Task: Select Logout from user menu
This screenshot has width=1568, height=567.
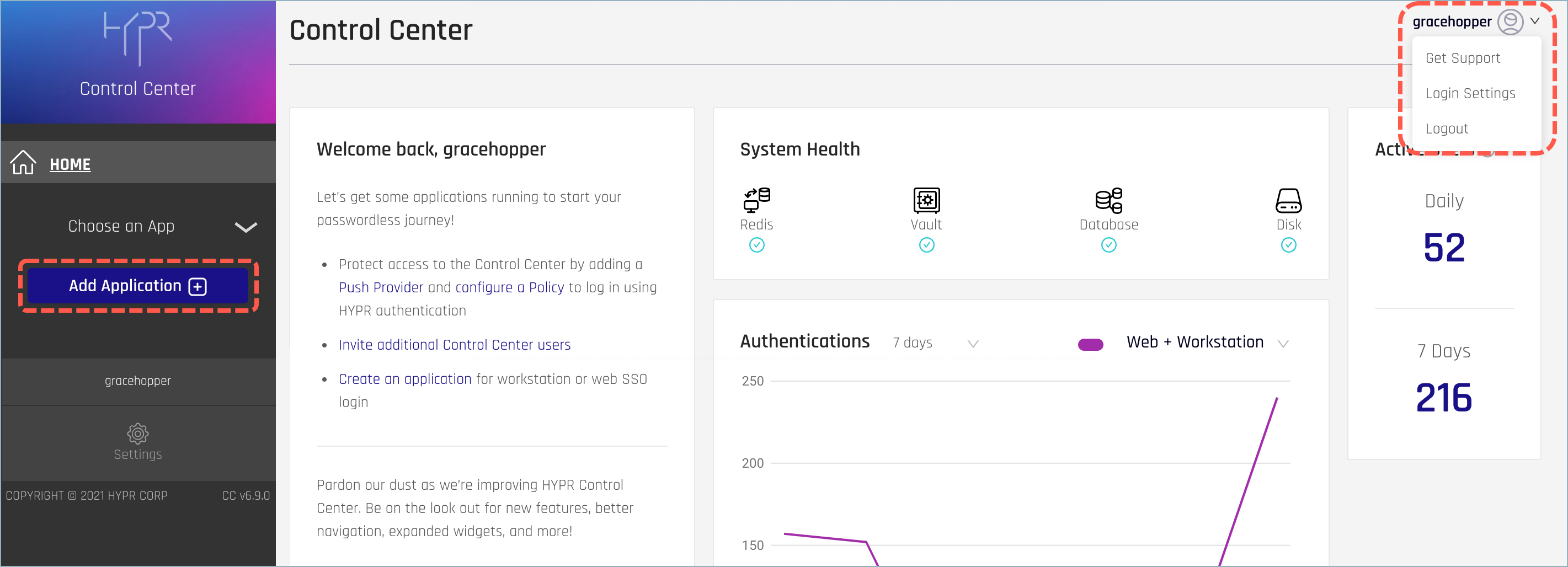Action: 1446,129
